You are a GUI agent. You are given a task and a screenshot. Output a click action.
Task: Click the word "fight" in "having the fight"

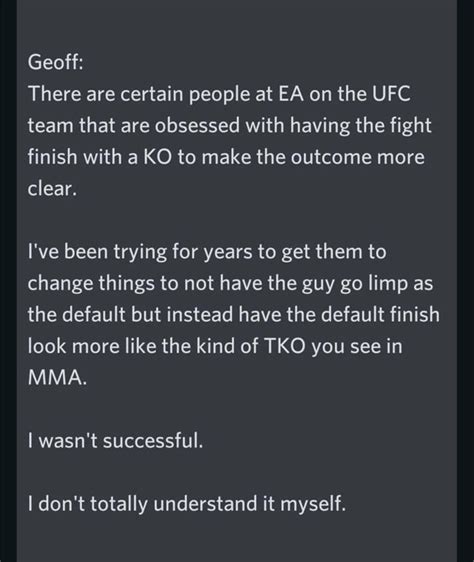pos(410,126)
